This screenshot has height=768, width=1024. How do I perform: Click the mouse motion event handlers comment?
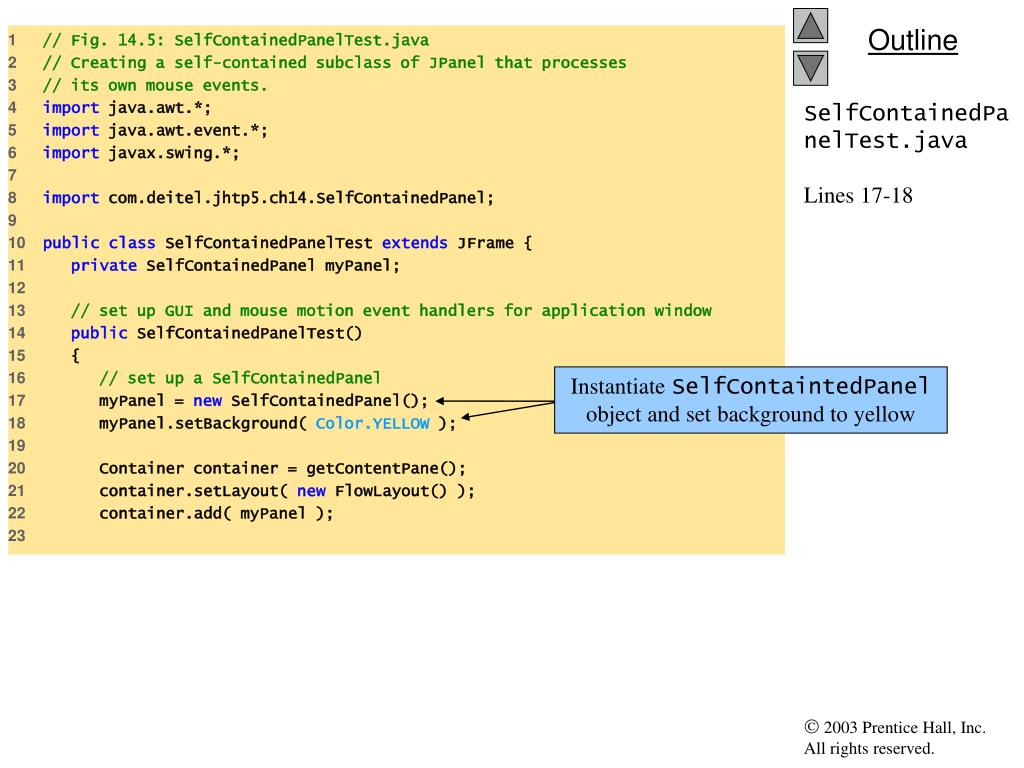coord(391,311)
